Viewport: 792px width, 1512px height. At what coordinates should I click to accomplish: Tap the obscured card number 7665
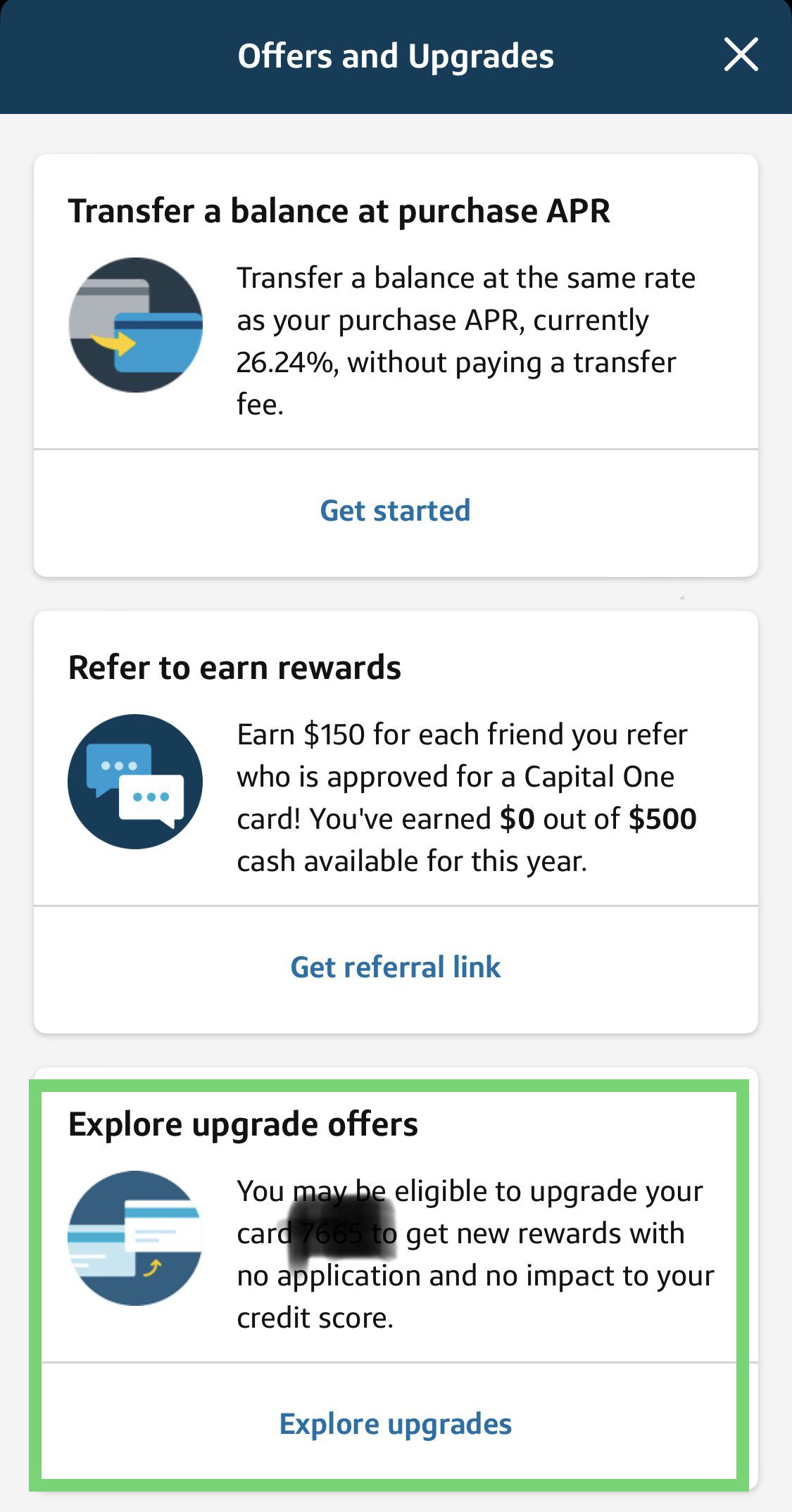[x=331, y=1233]
